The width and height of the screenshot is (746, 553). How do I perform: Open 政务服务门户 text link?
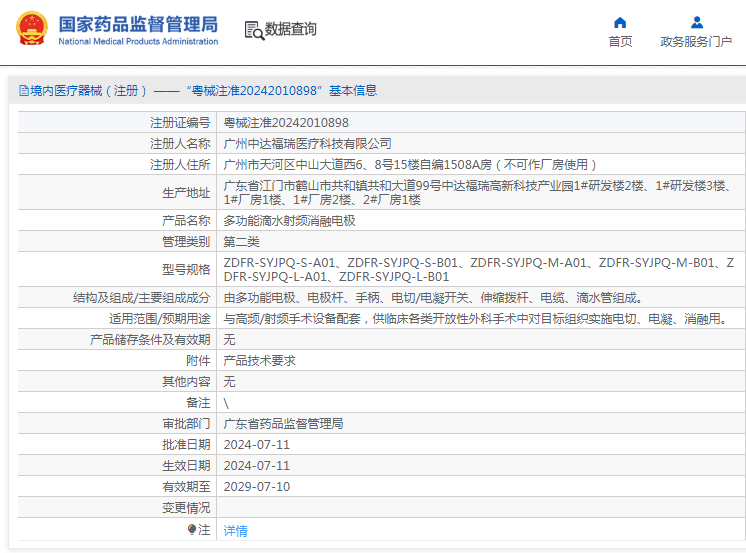[x=696, y=42]
